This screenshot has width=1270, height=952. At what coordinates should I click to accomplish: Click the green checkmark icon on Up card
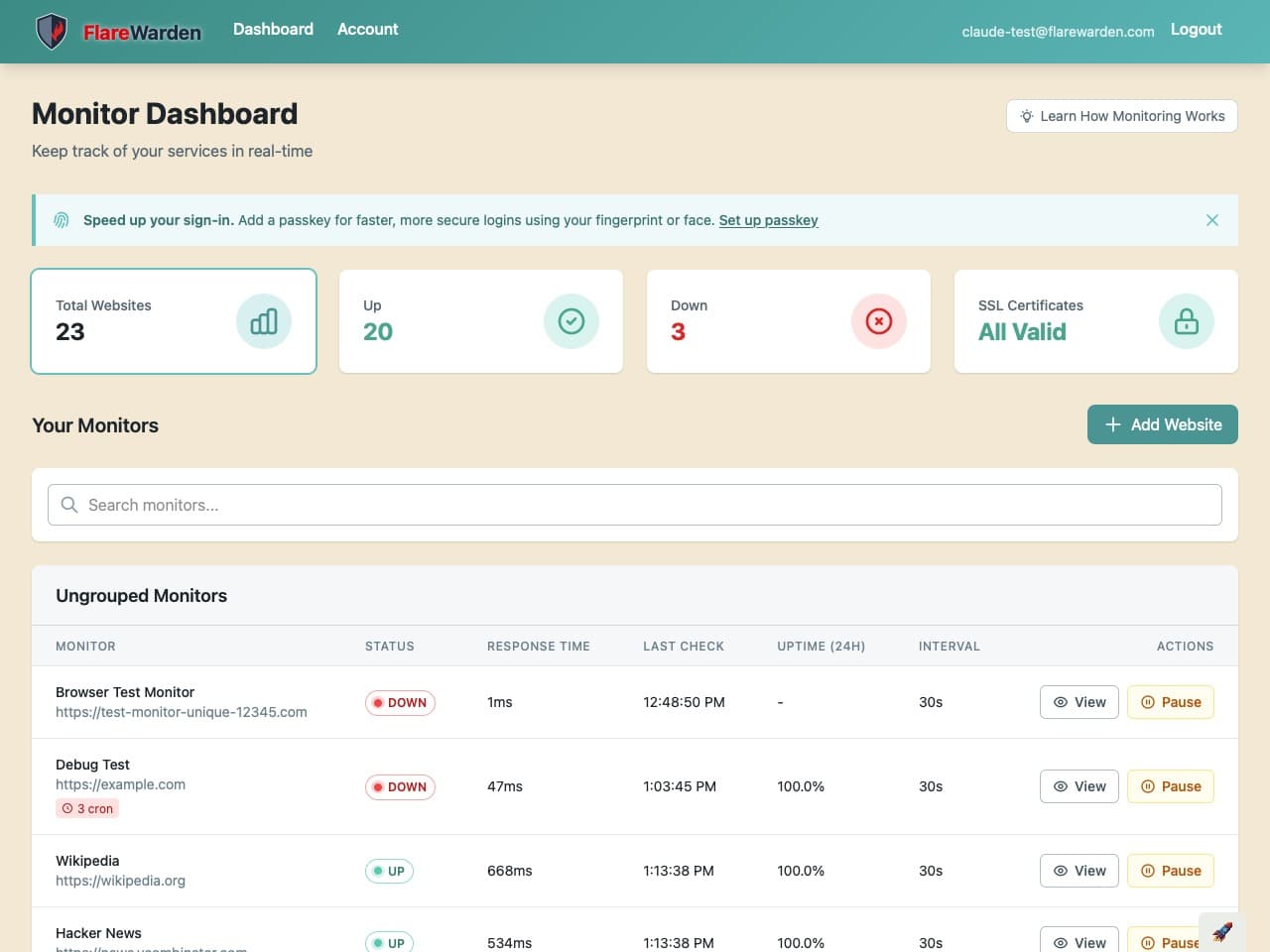tap(571, 321)
